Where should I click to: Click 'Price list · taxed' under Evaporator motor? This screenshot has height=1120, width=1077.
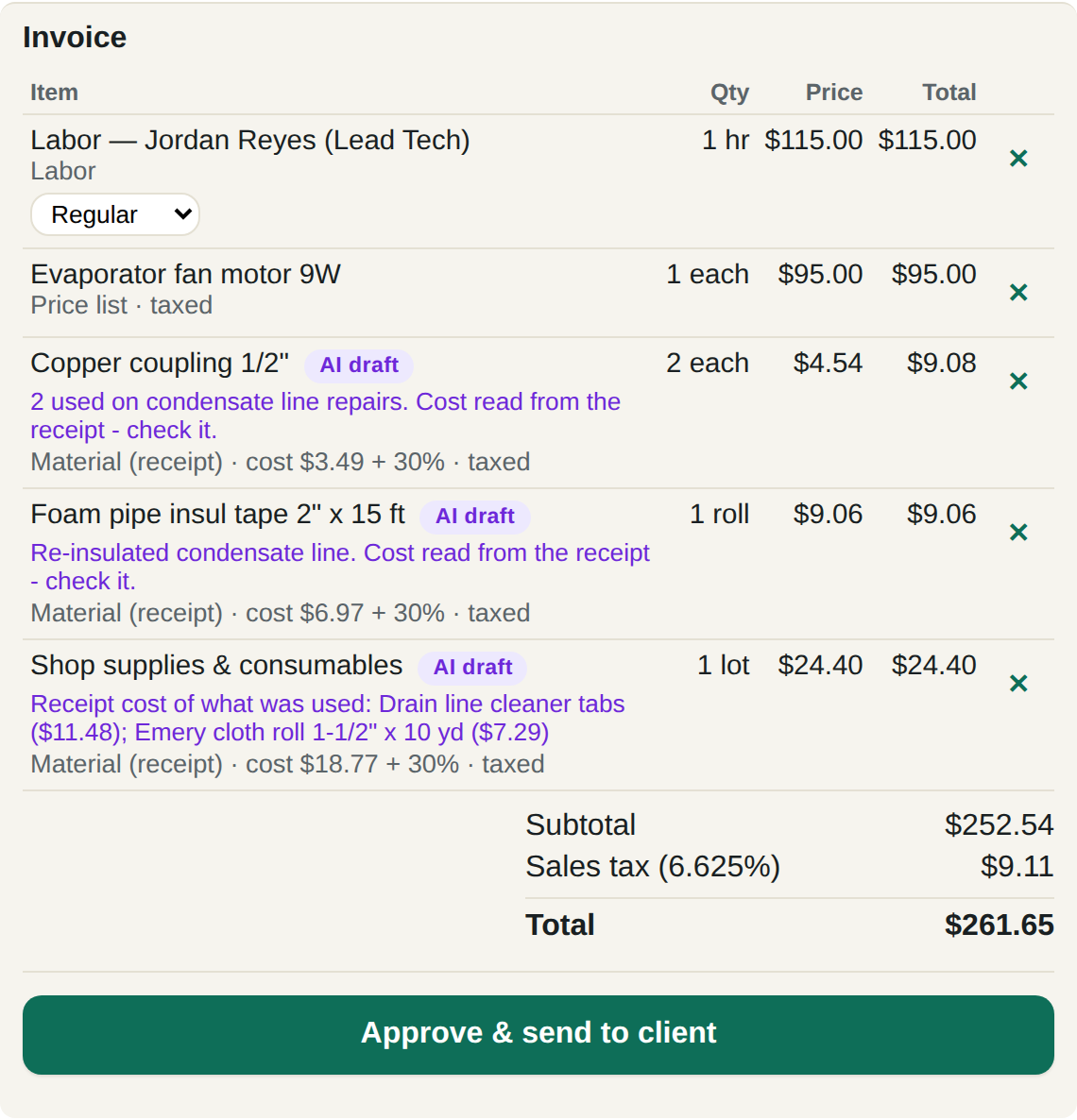coord(122,305)
